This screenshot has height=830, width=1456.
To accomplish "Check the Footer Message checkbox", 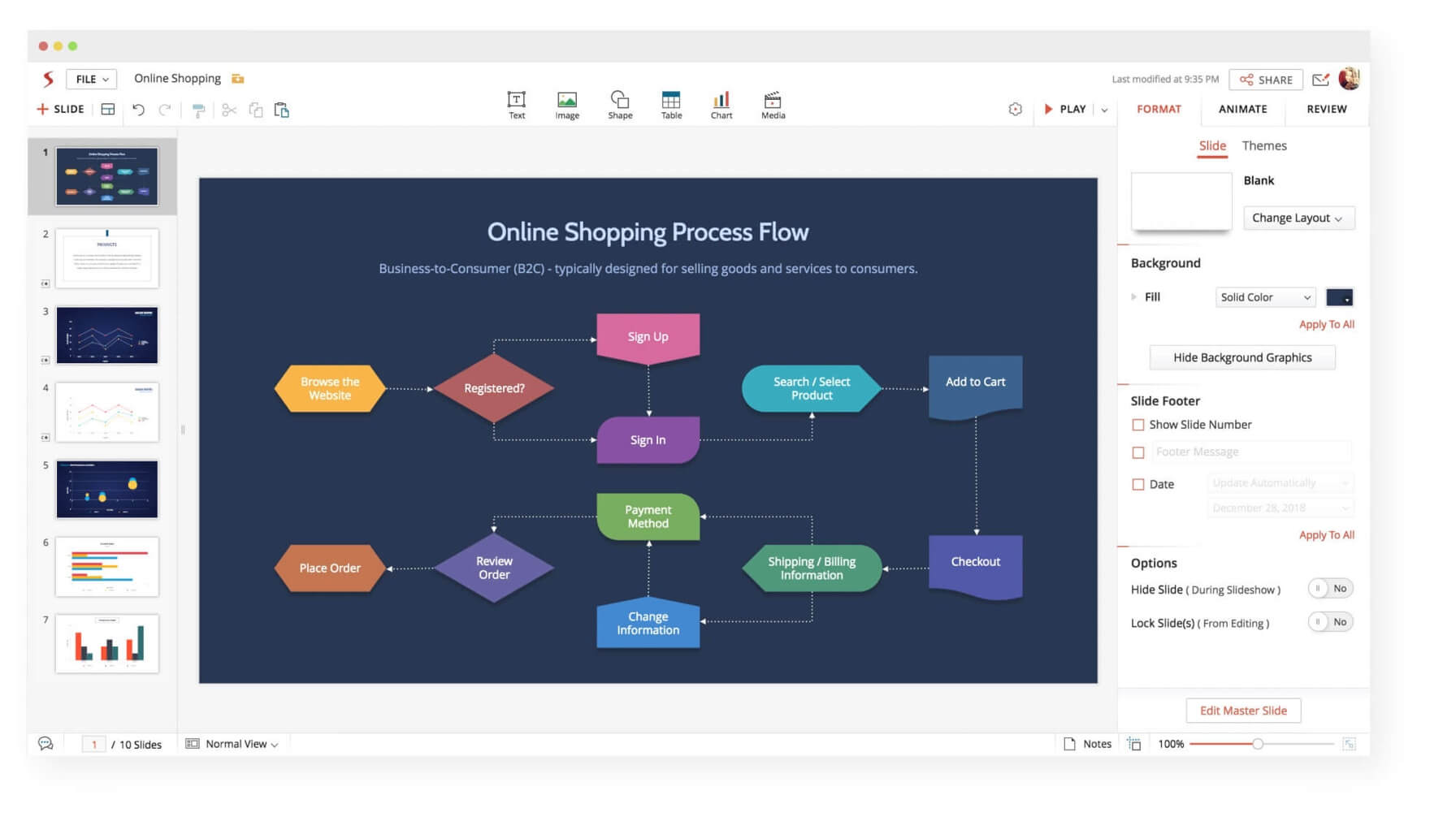I will tap(1138, 452).
